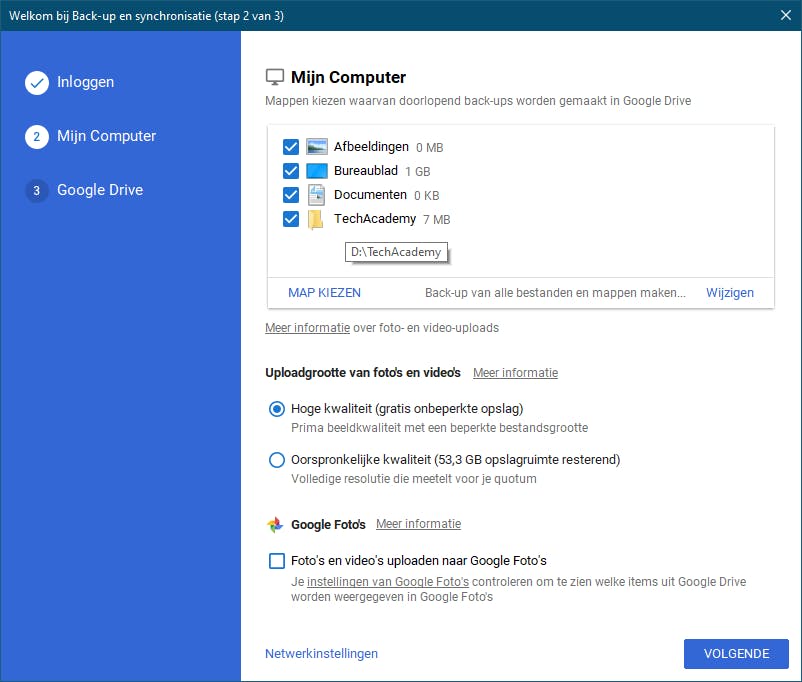Viewport: 802px width, 682px height.
Task: Click the TechAcademy folder name
Action: coord(375,219)
